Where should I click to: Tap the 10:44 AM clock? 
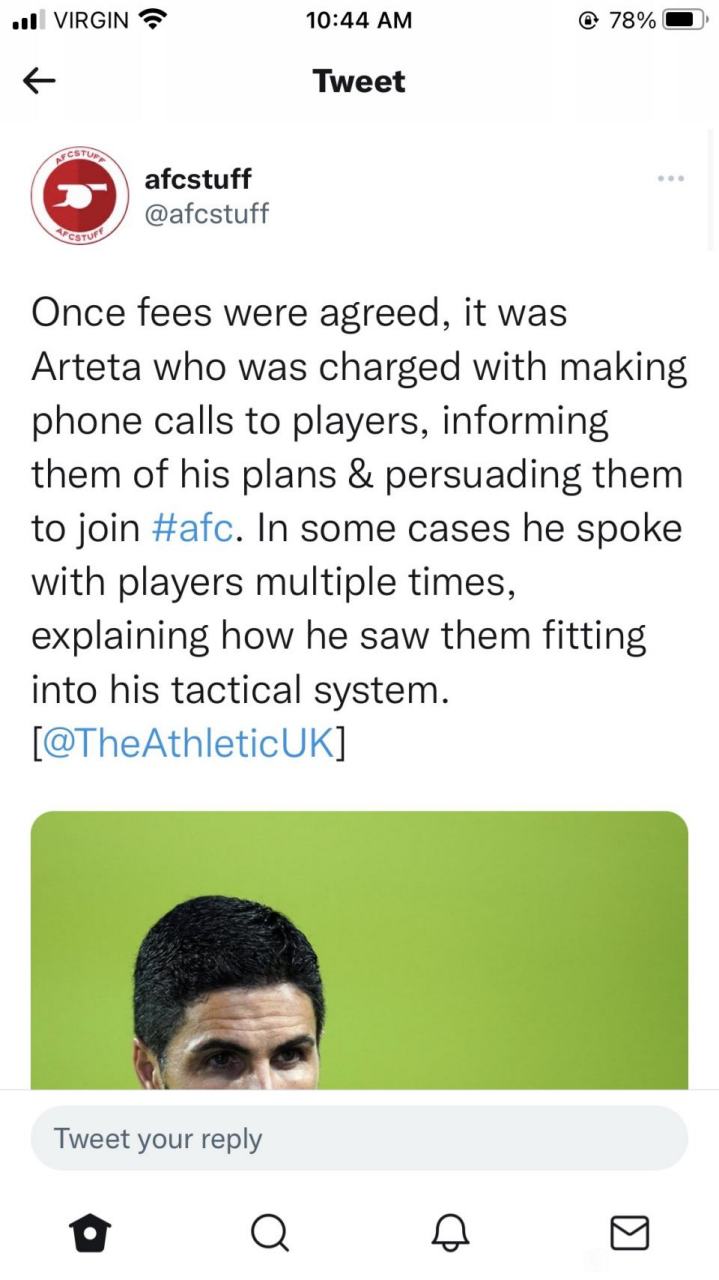tap(360, 20)
